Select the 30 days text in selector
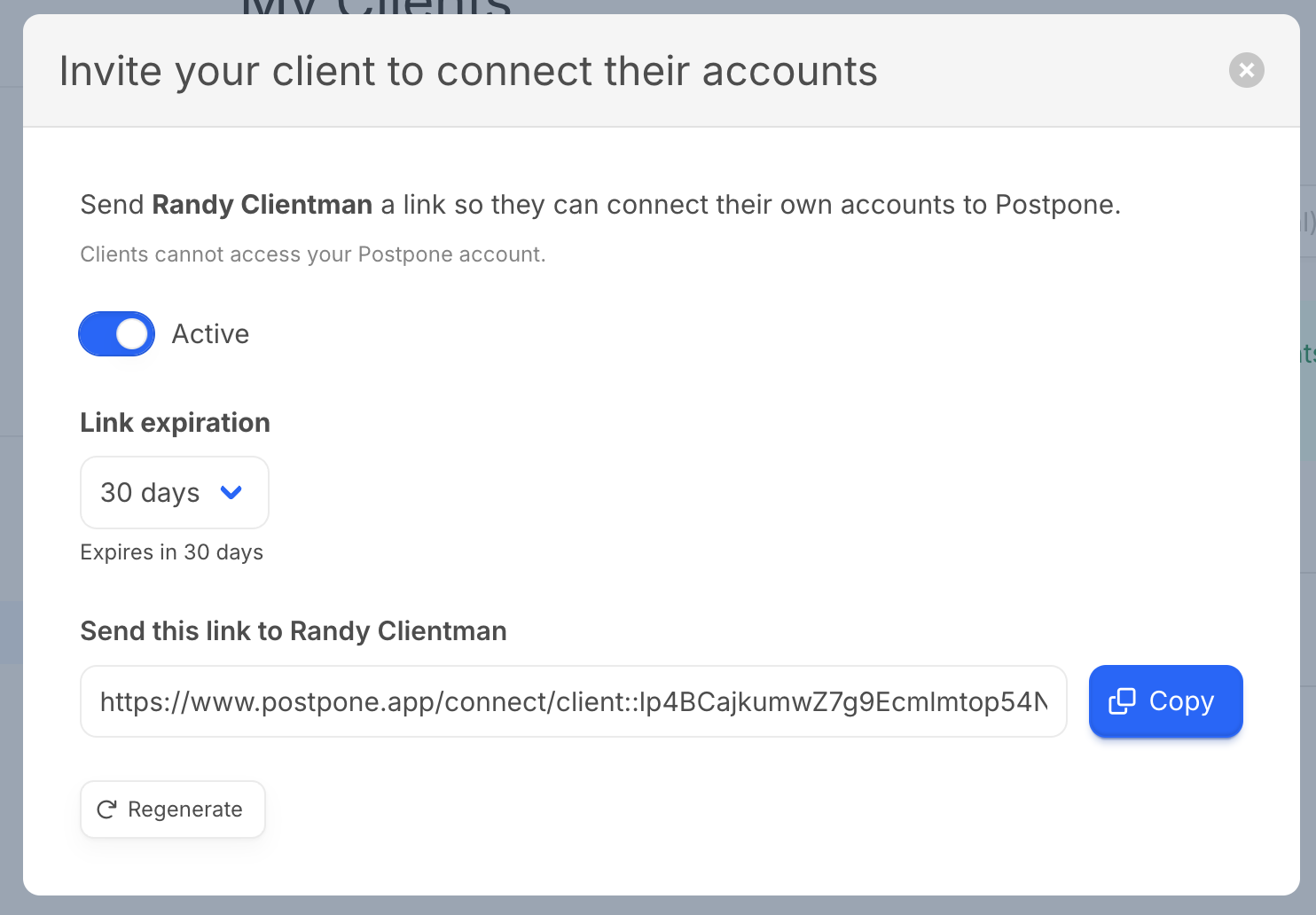 [x=150, y=492]
